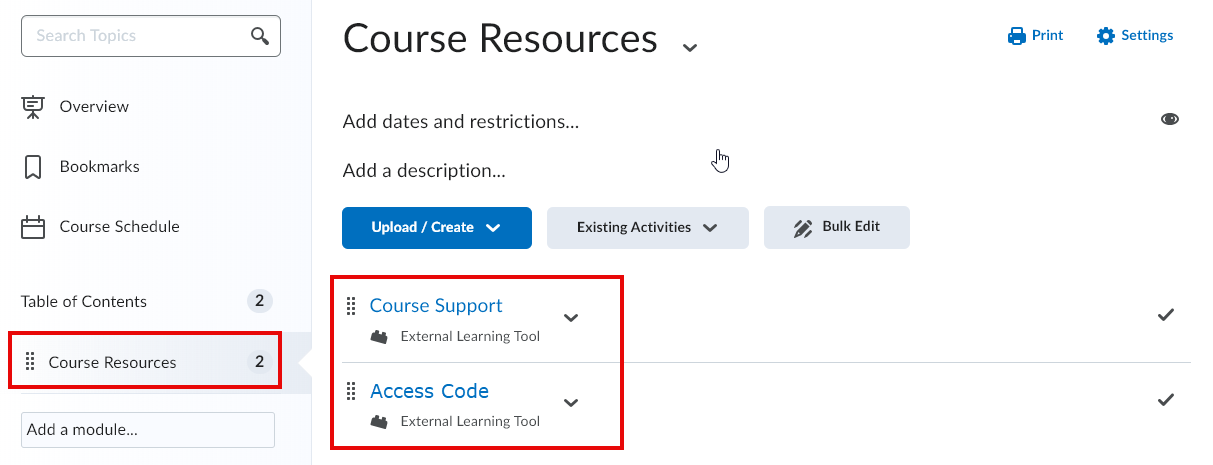Click Add dates and restrictions

[x=461, y=122]
